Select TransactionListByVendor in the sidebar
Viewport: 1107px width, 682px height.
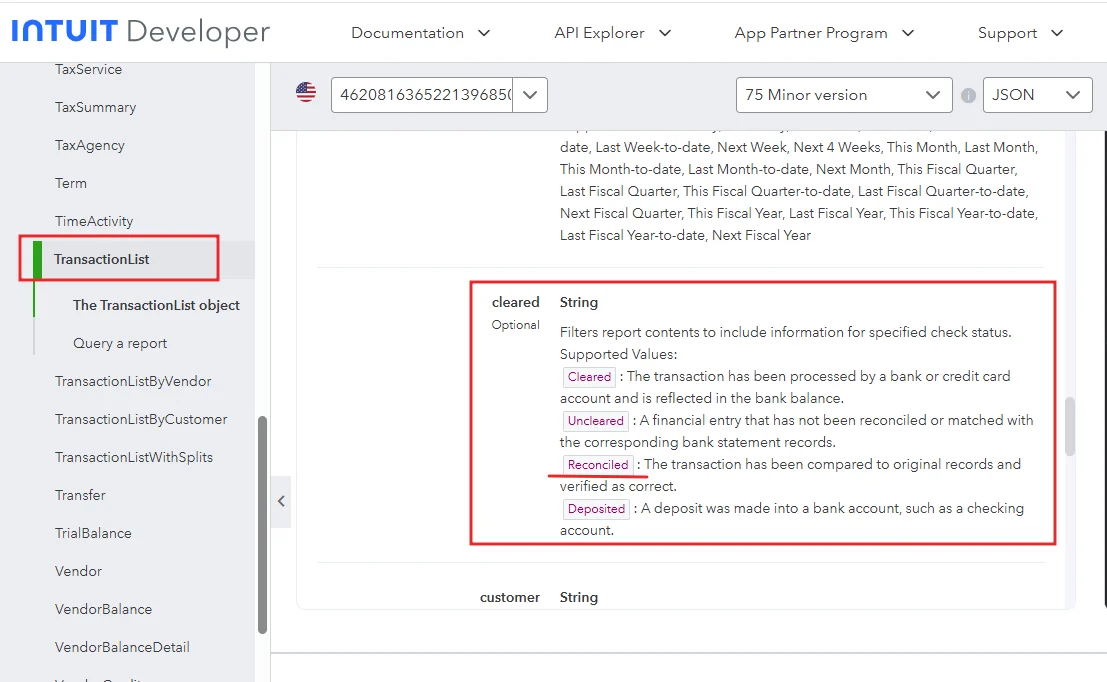click(133, 381)
